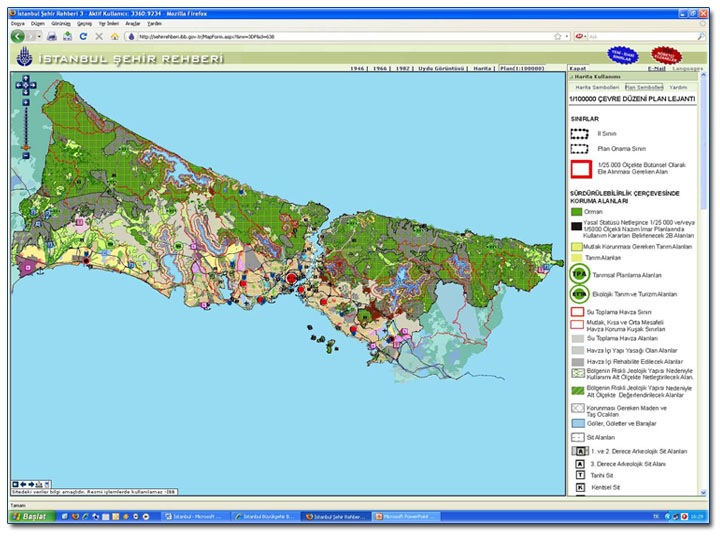The image size is (720, 536).
Task: Open the Yer İmleri menu
Action: 108,23
